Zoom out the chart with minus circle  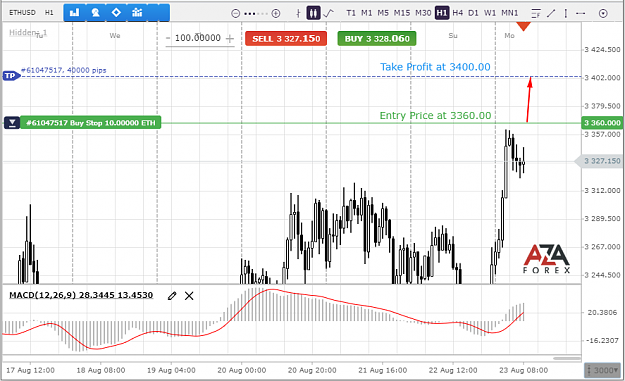coord(236,14)
